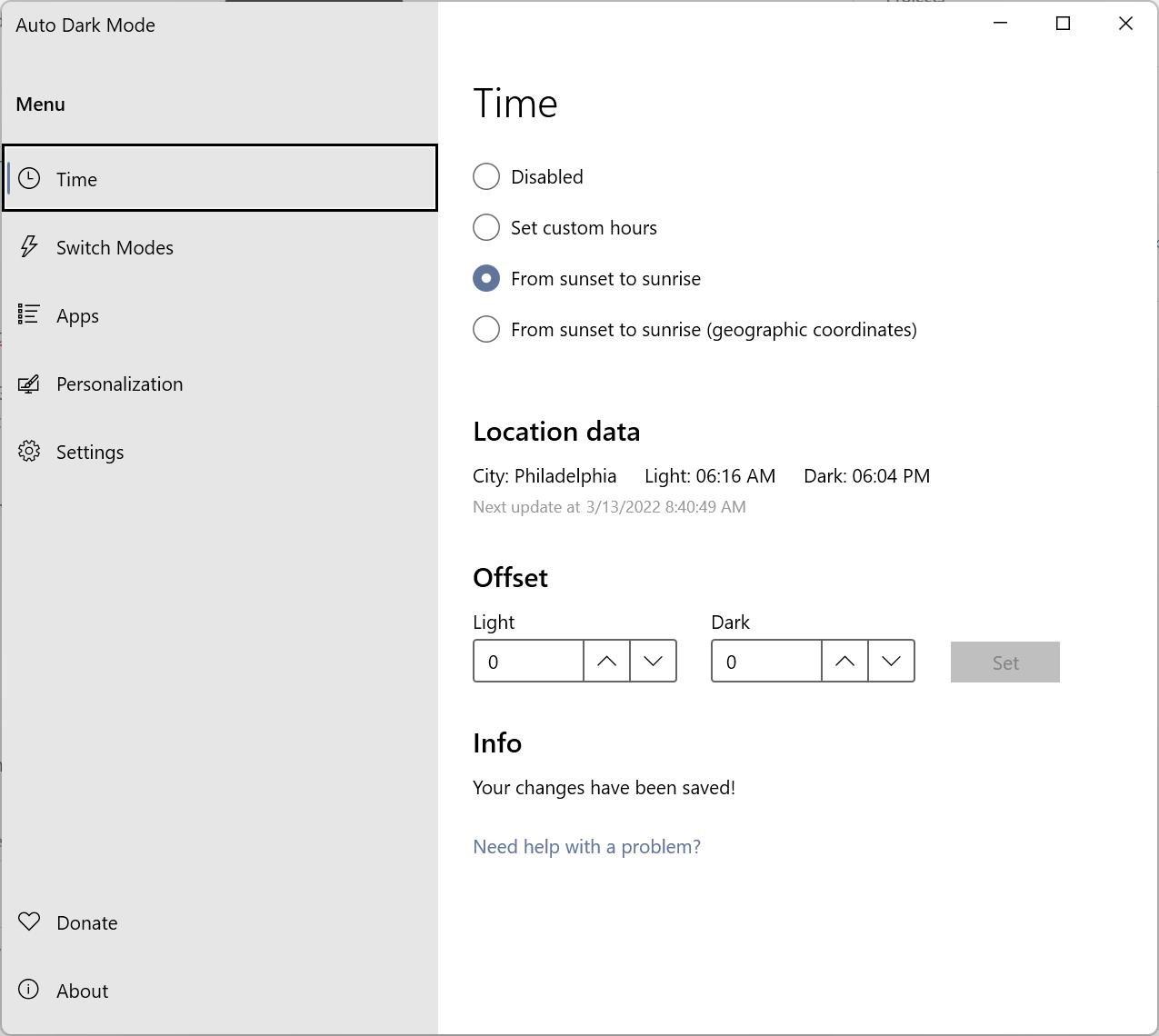
Task: Click the pencil icon beside Personalization
Action: point(28,383)
